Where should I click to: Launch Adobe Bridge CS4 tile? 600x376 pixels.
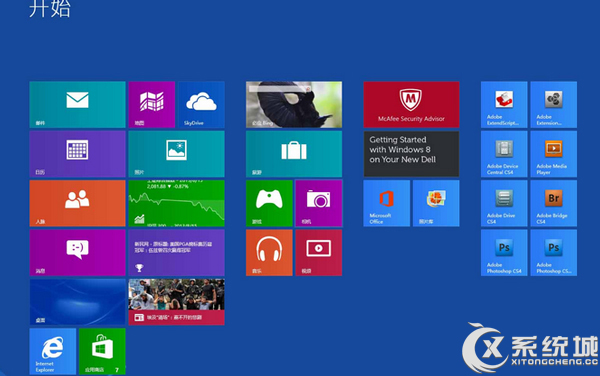[x=554, y=203]
